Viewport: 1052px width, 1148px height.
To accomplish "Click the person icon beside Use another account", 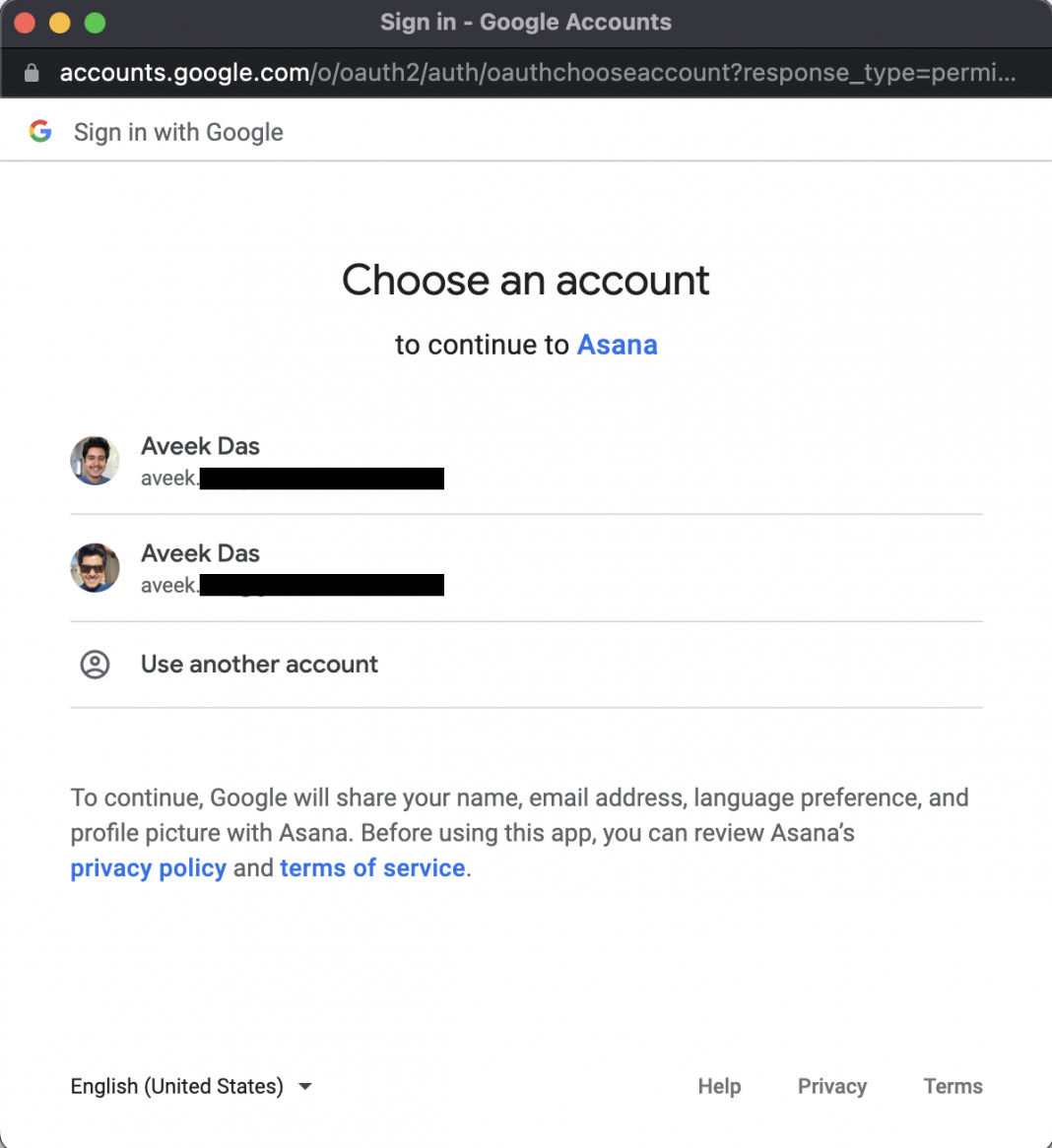I will 95,665.
